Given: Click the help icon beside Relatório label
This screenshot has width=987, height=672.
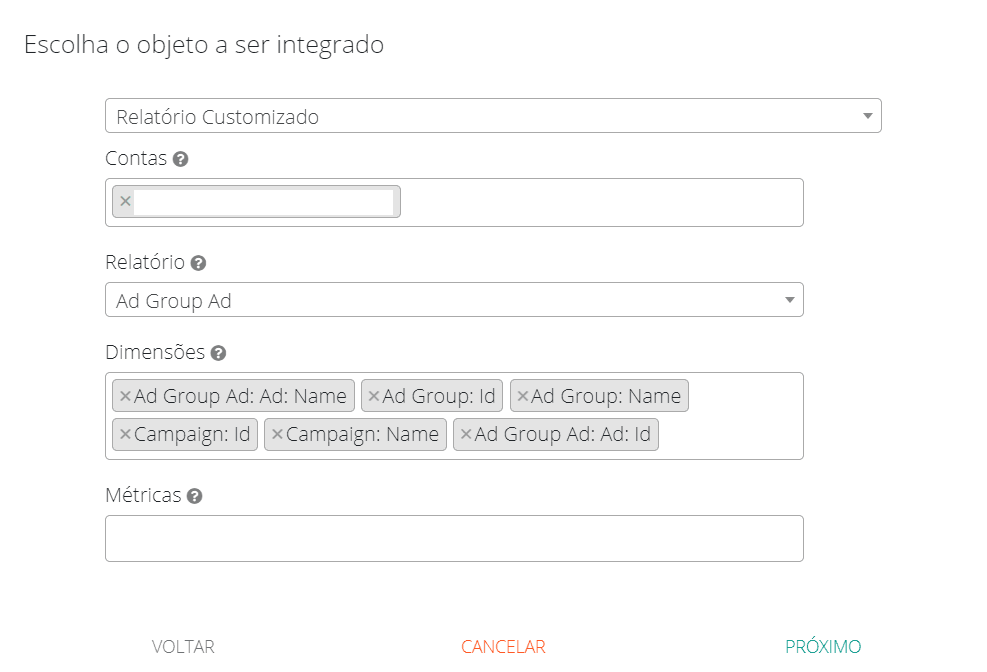Looking at the screenshot, I should (198, 263).
